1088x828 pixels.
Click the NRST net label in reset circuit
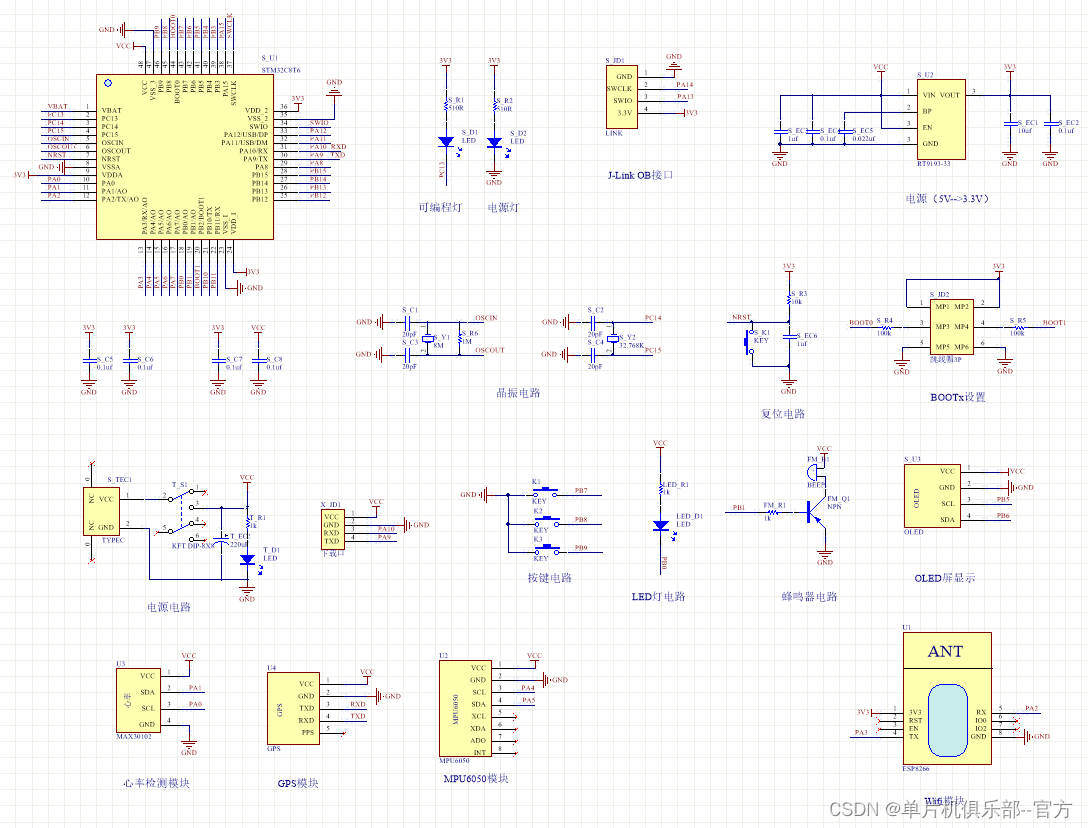741,317
